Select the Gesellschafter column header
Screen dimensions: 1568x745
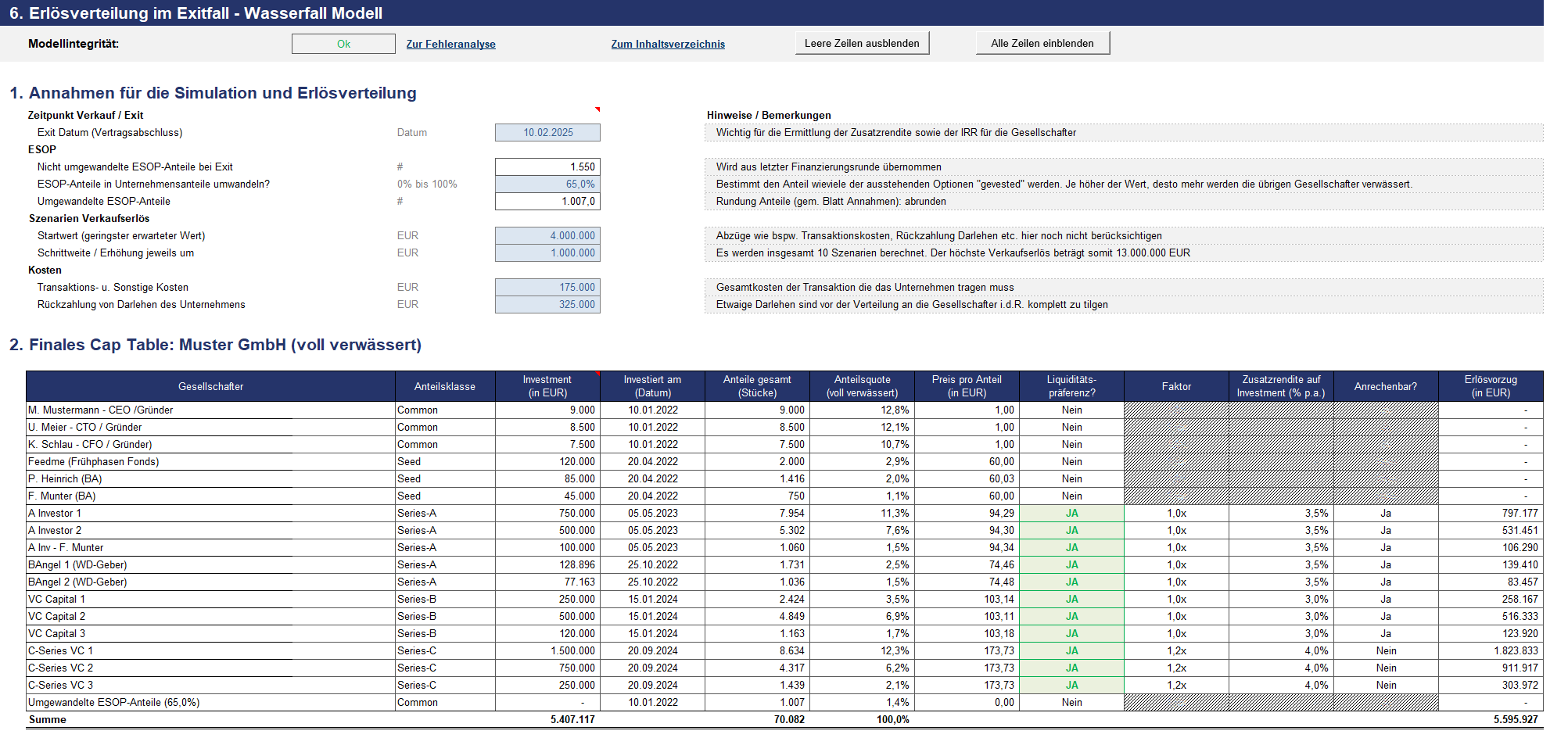click(210, 386)
